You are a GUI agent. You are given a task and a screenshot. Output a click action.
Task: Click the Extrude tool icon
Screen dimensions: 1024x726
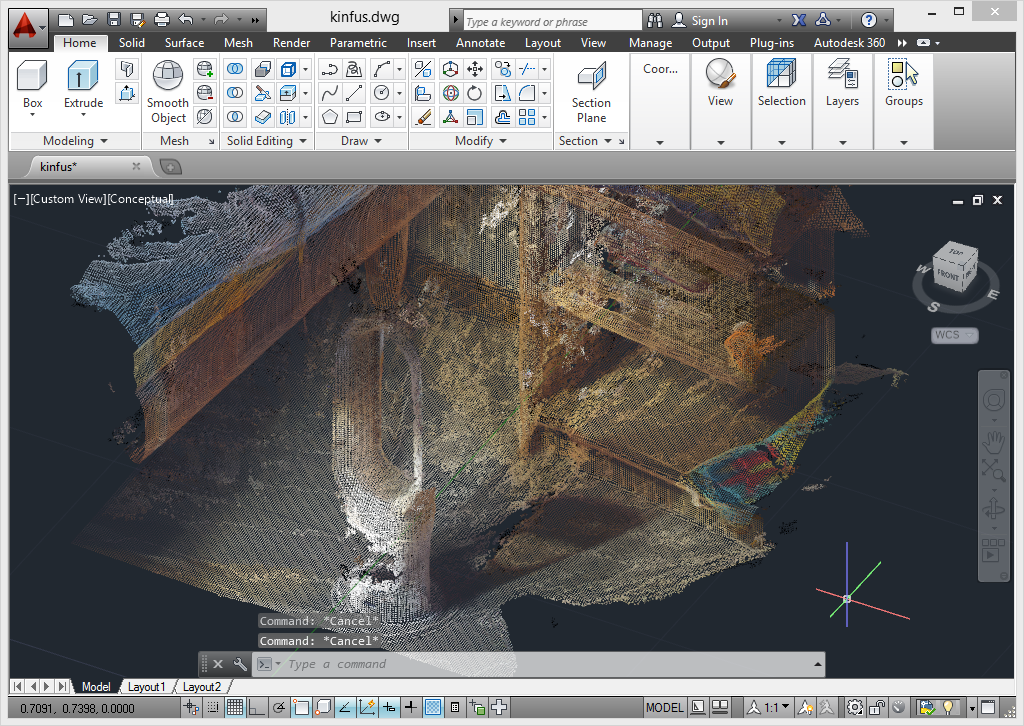tap(83, 77)
